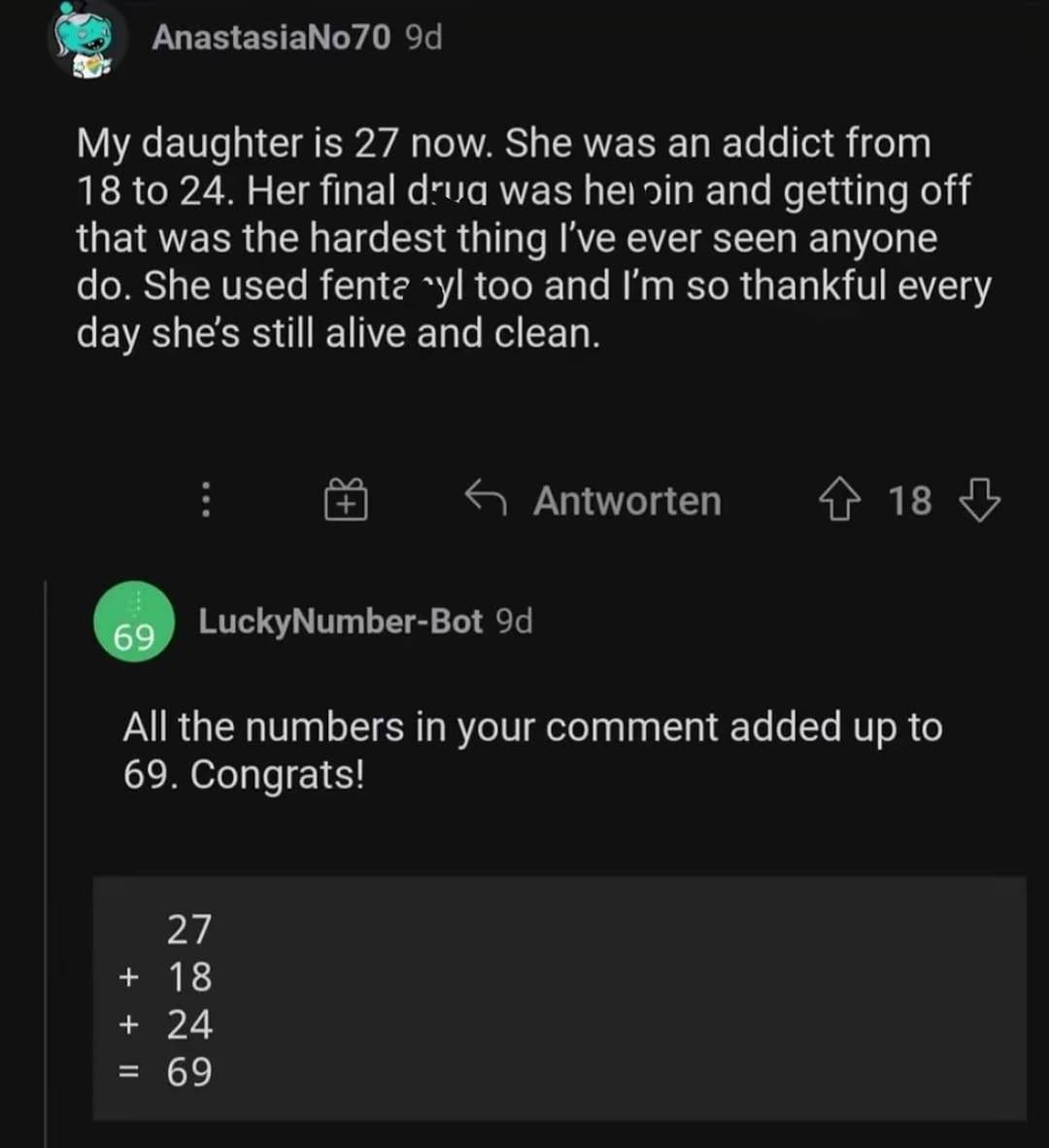
Task: Click the "+ 18" line in the code block
Action: pyautogui.click(x=166, y=977)
